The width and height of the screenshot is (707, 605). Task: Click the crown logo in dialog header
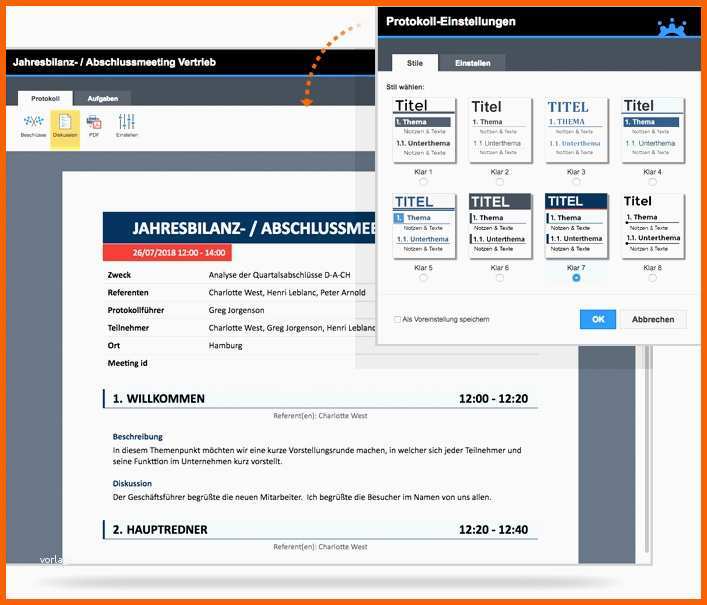(x=672, y=26)
